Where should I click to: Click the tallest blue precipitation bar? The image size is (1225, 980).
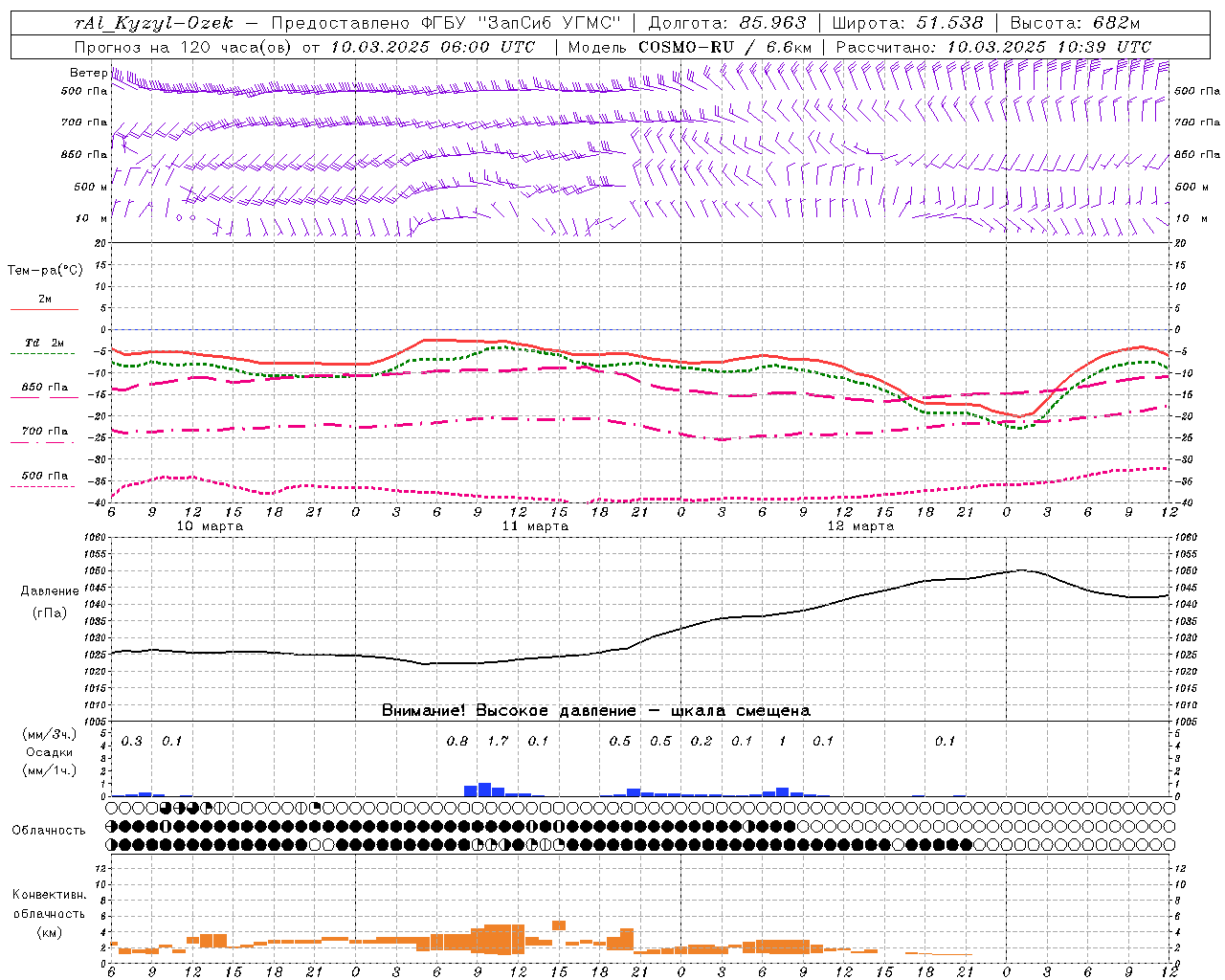point(484,790)
